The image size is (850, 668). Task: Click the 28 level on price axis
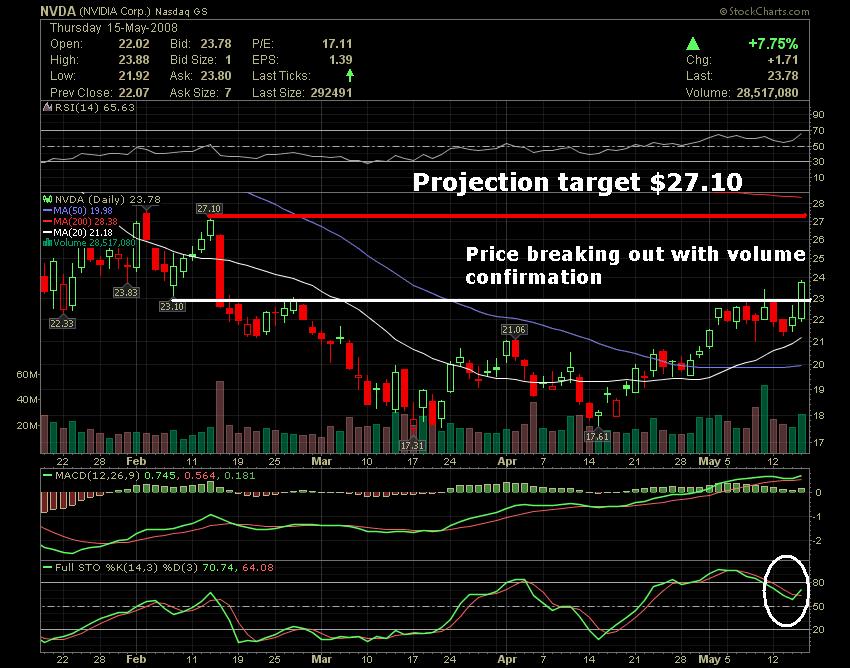[x=818, y=204]
